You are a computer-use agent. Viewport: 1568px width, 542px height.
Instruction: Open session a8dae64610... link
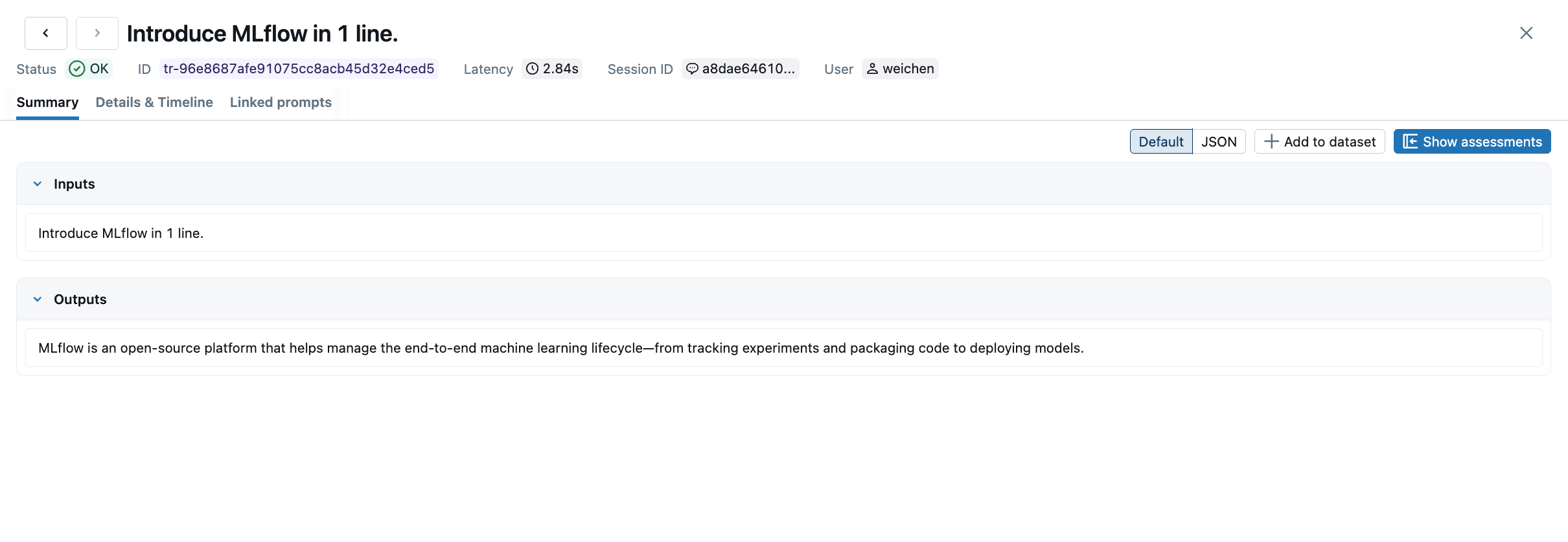point(741,69)
